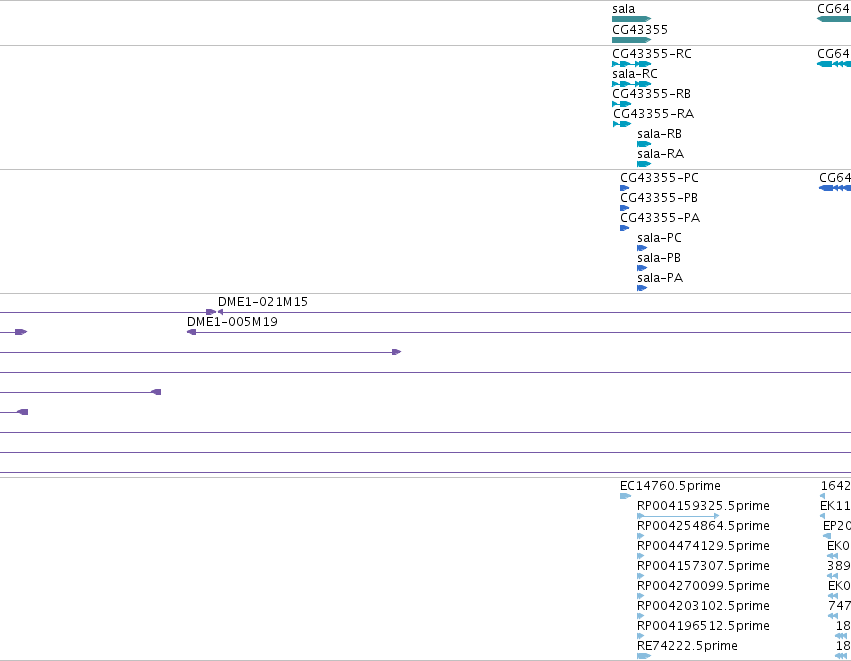Select the sala-RC transcript

click(634, 73)
